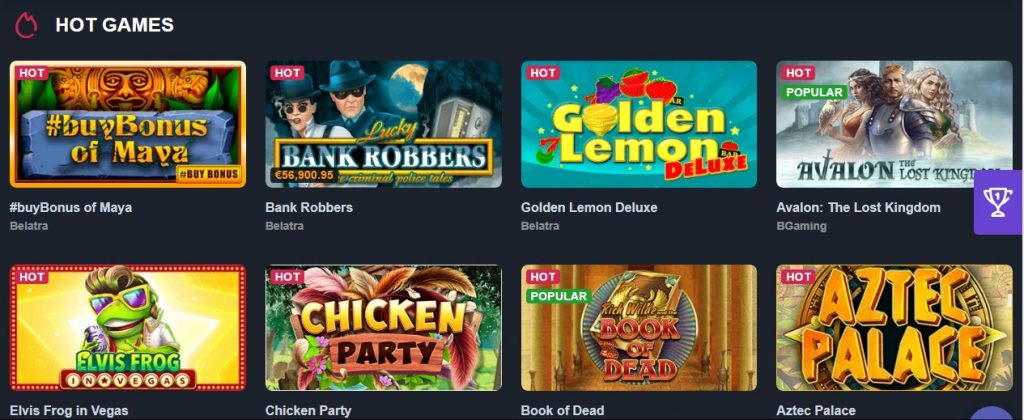Image resolution: width=1024 pixels, height=420 pixels.
Task: Click the Avalon: The Lost Kingdom title
Action: pos(858,208)
